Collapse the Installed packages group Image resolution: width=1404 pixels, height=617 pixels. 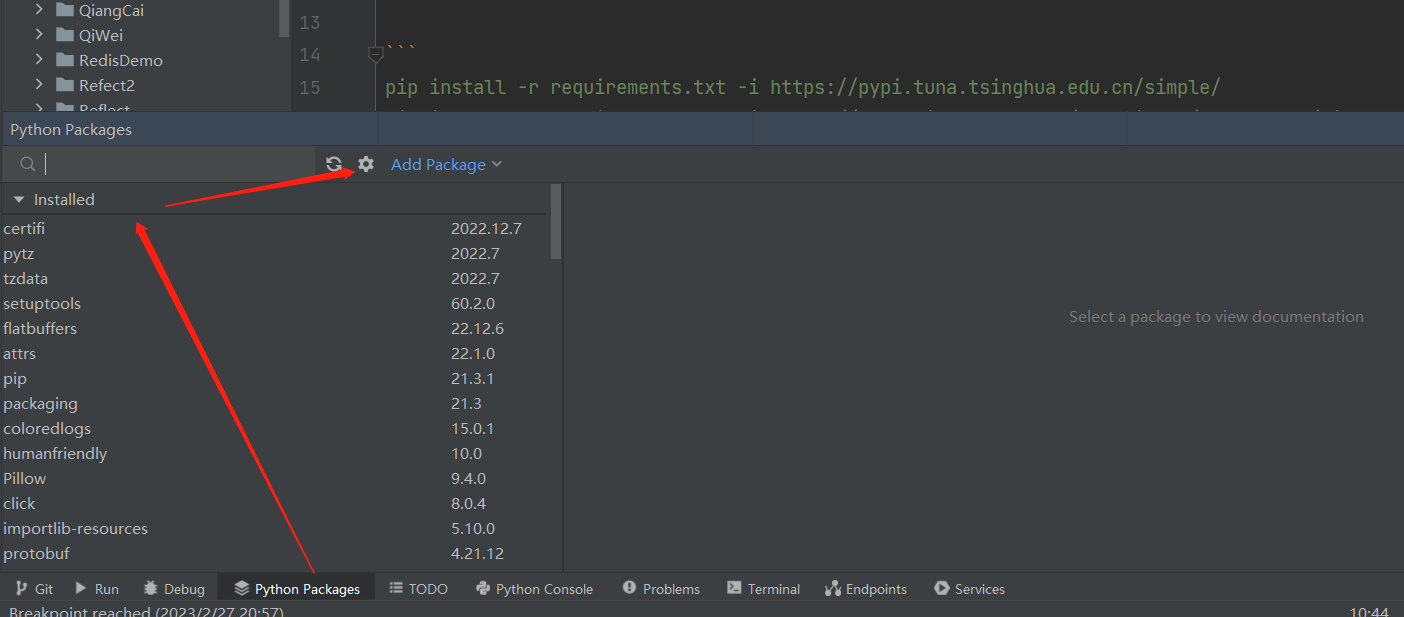[x=19, y=200]
